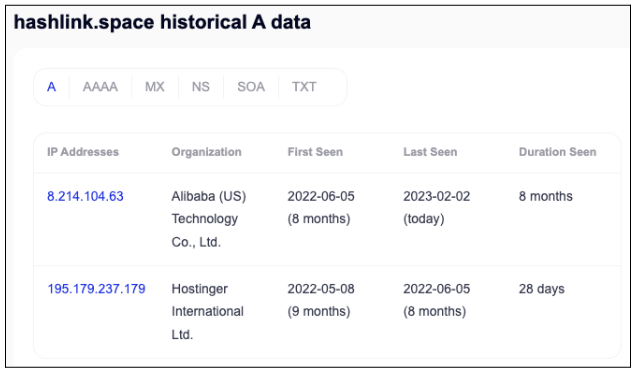
Task: Select the 8 months duration cell
Action: (x=546, y=197)
